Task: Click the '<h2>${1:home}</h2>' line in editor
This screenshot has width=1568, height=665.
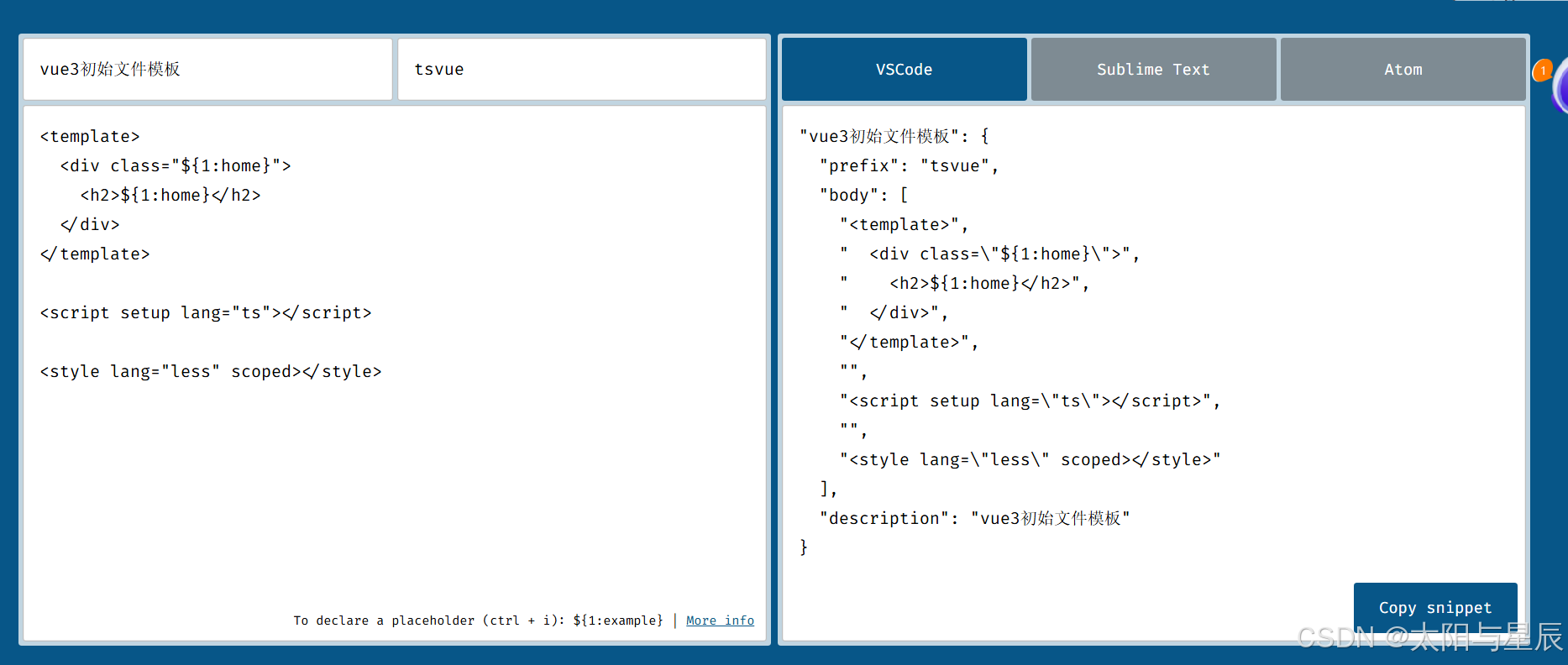Action: coord(170,195)
